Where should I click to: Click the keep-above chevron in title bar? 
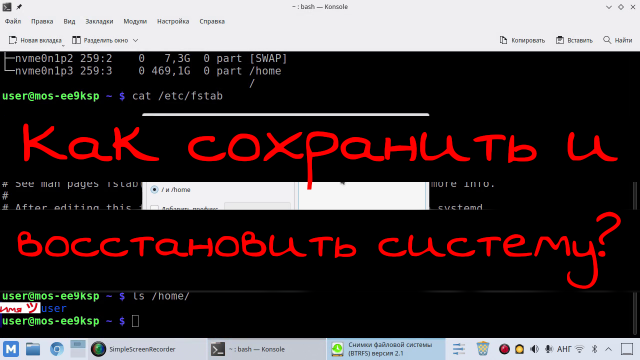point(609,7)
